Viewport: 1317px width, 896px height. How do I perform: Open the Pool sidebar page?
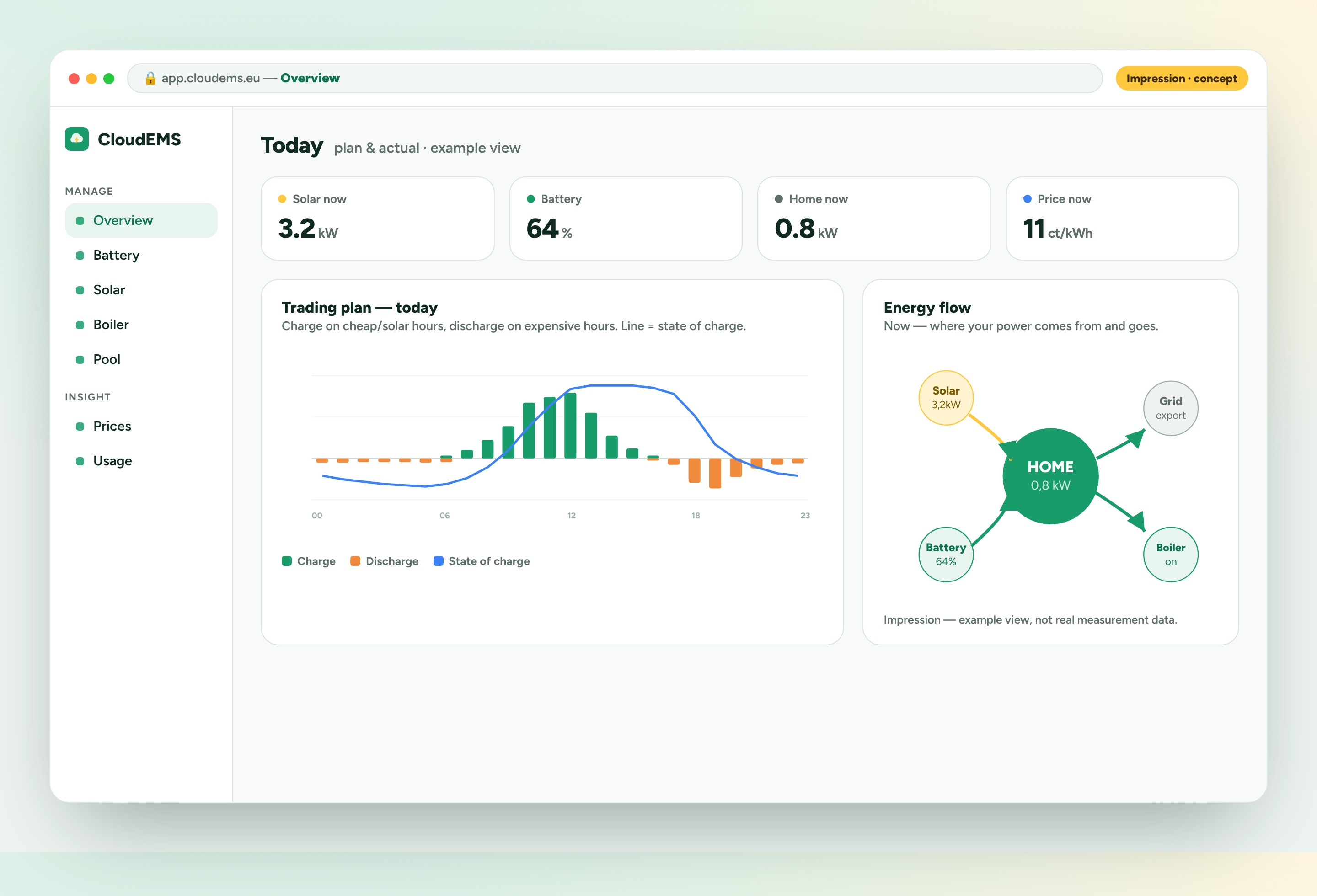pyautogui.click(x=141, y=359)
